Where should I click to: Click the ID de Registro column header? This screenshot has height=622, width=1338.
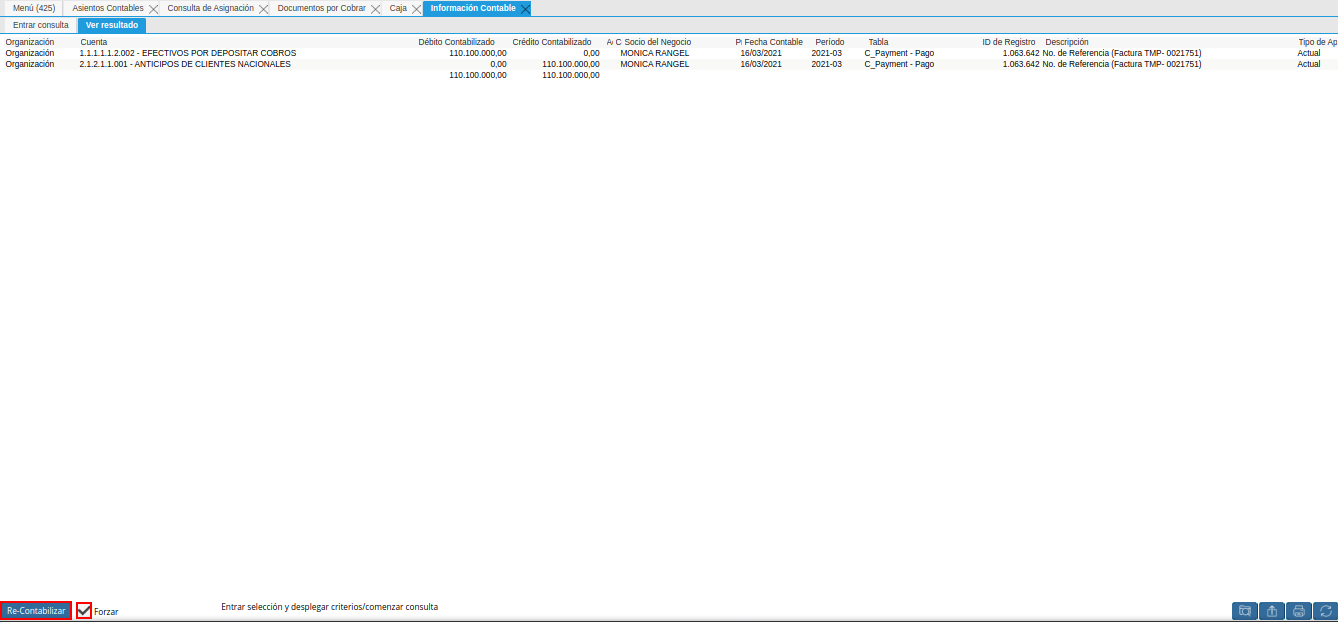pyautogui.click(x=1009, y=42)
